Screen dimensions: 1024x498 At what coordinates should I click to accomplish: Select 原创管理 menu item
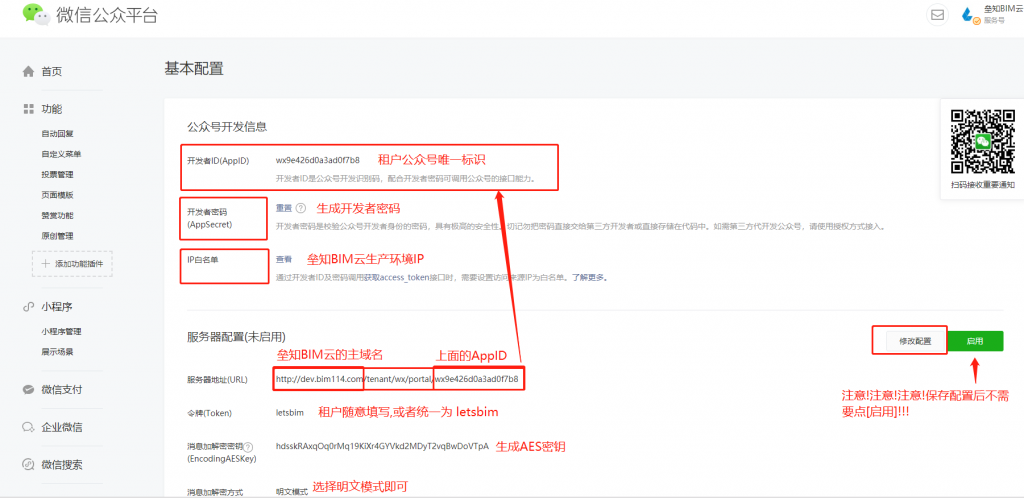click(x=57, y=236)
